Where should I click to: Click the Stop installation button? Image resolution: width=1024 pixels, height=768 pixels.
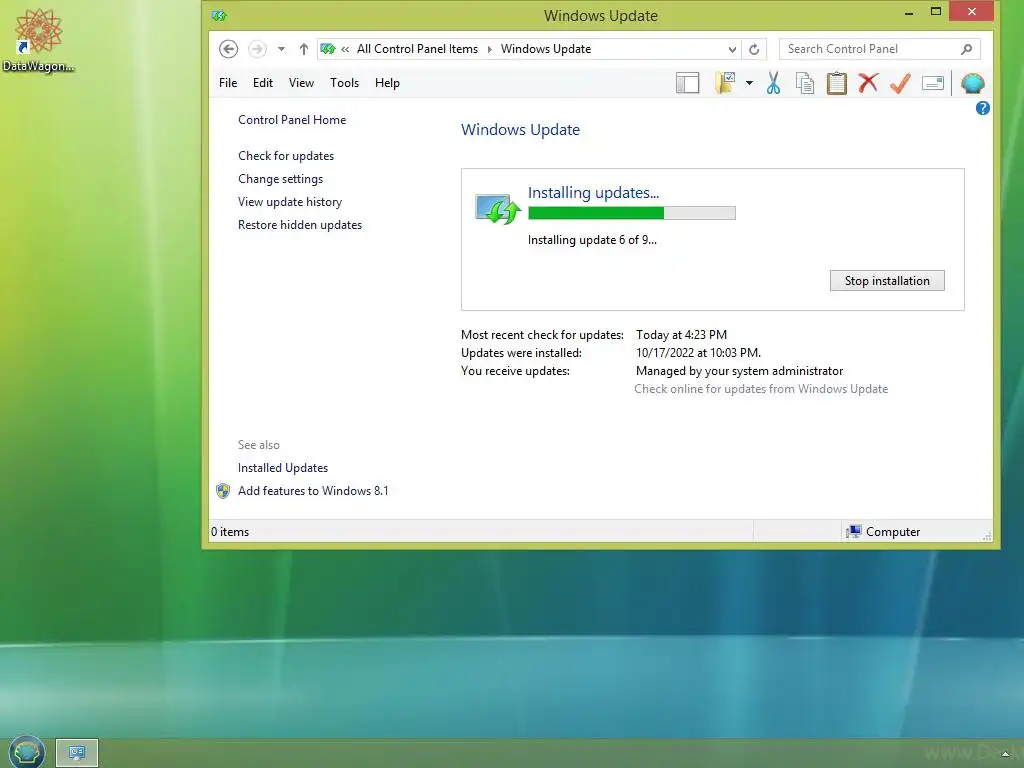887,281
